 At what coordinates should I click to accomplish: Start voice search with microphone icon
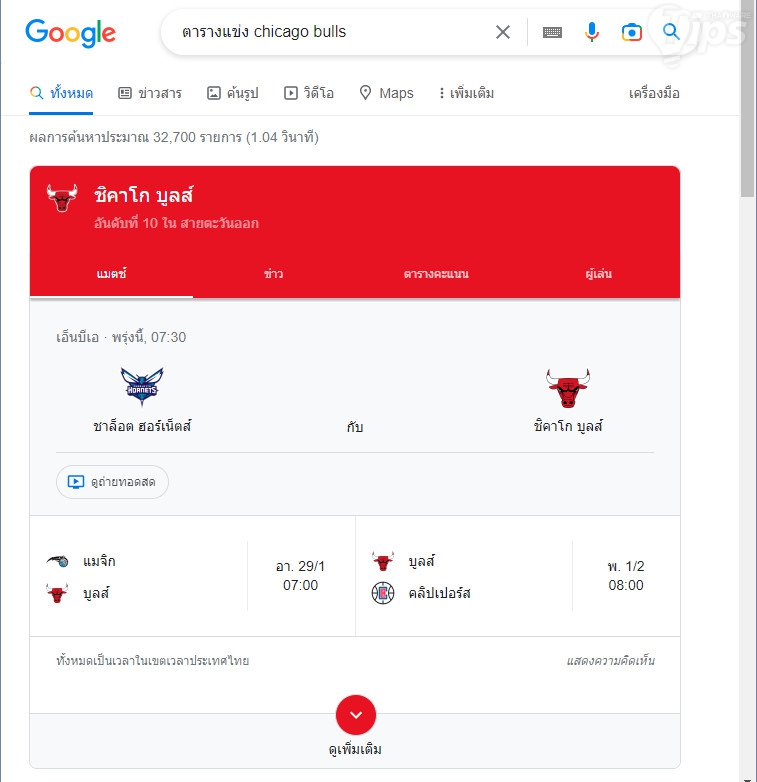click(591, 32)
